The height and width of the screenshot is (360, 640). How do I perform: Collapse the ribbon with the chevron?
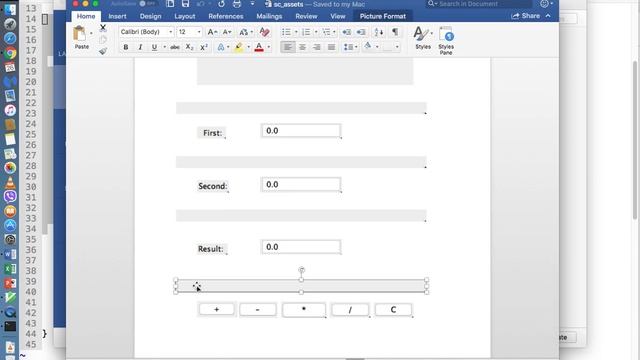(548, 16)
